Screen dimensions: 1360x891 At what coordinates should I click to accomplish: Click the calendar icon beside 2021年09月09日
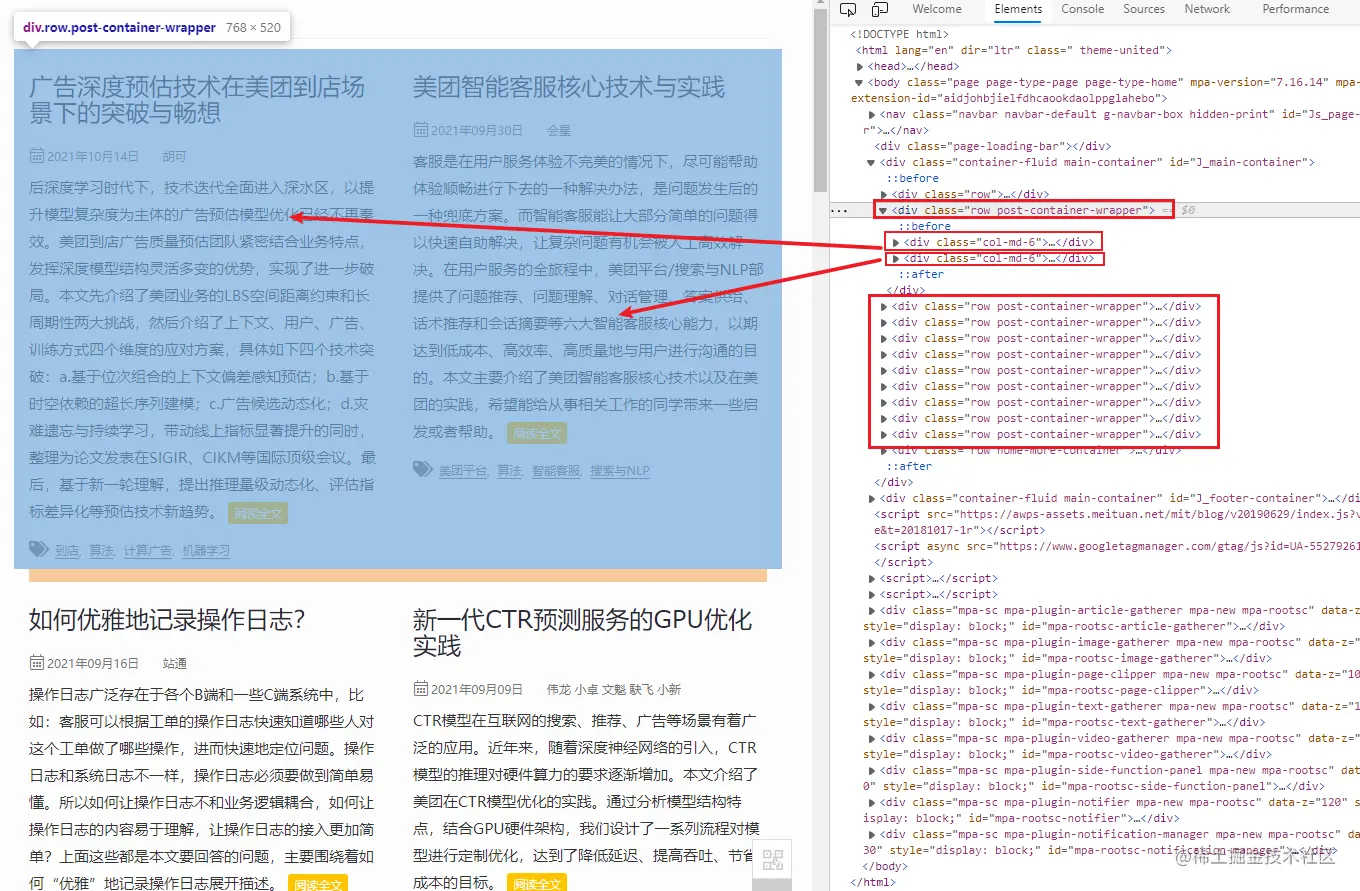click(x=421, y=689)
